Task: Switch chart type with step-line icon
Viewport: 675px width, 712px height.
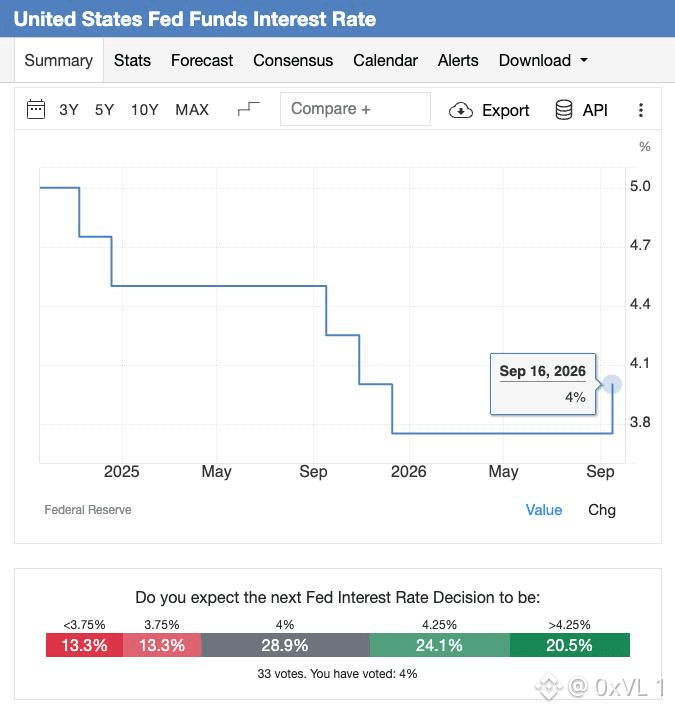Action: (x=248, y=109)
